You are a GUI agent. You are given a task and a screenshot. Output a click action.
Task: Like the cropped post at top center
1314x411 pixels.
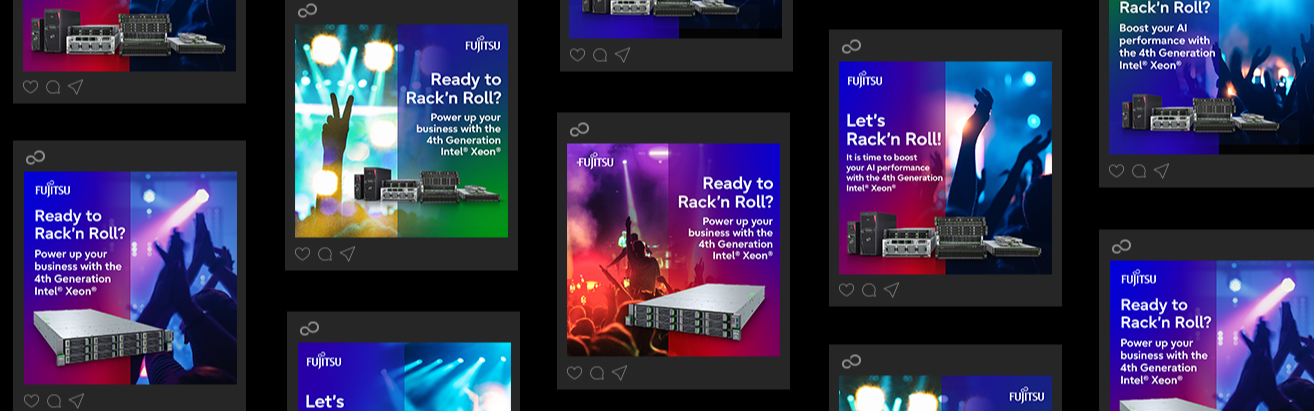click(x=577, y=55)
